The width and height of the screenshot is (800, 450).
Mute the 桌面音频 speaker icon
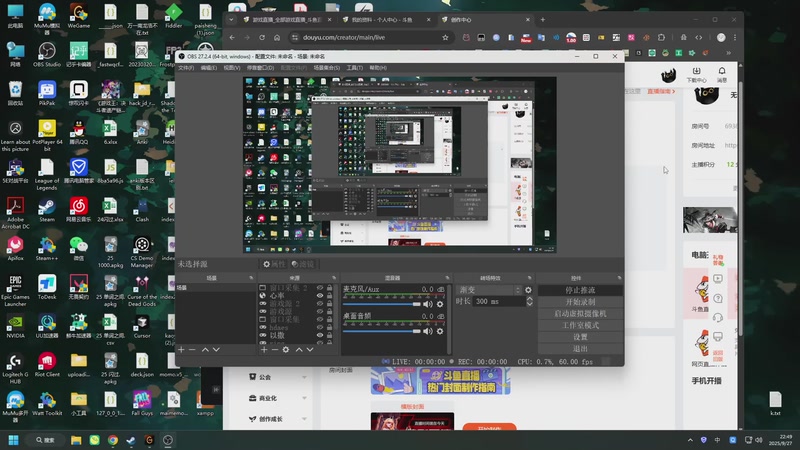tap(428, 331)
